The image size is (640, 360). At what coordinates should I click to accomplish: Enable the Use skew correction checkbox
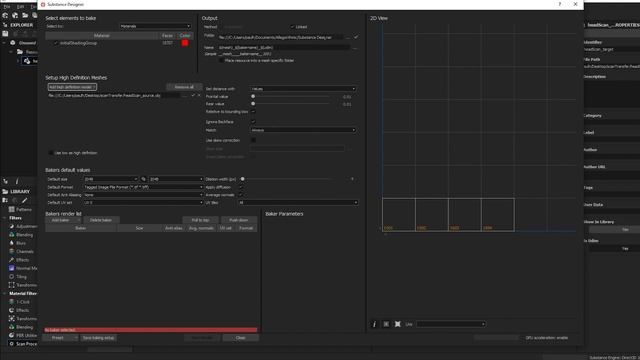[253, 140]
